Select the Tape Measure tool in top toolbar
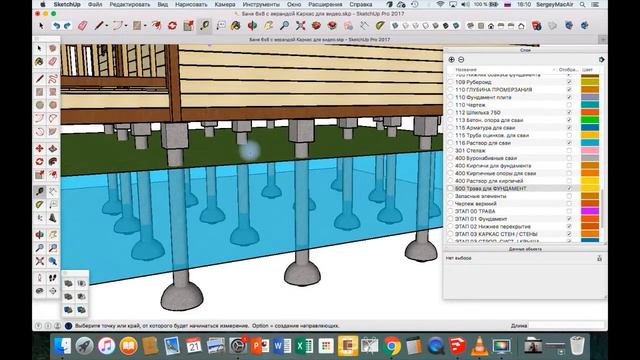The image size is (640, 360). [x=204, y=26]
